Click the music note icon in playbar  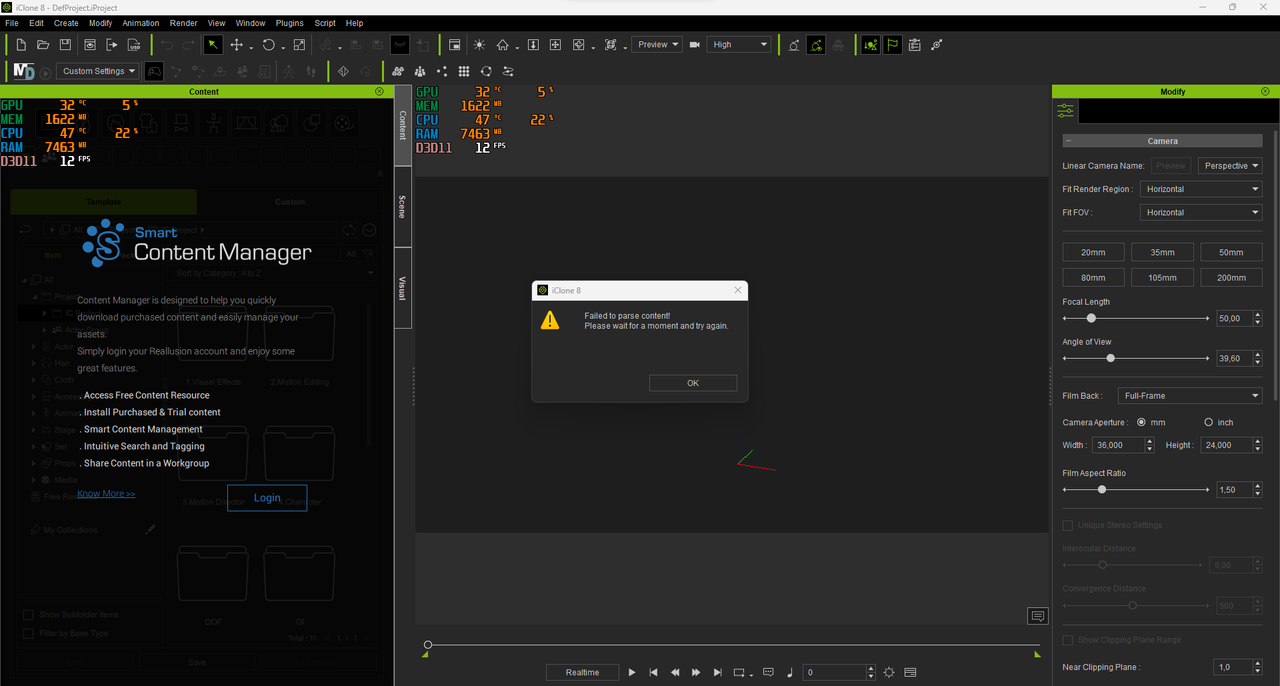tap(789, 673)
